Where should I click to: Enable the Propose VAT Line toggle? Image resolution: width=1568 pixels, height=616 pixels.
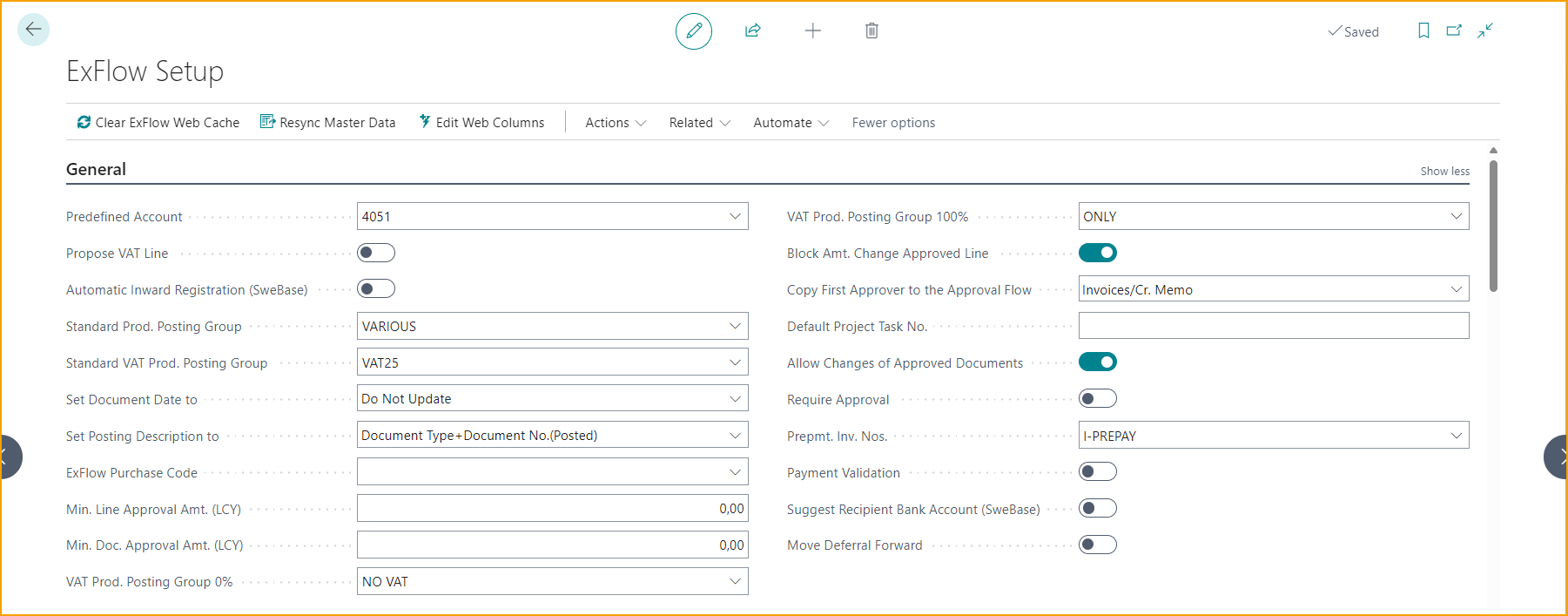click(x=376, y=253)
